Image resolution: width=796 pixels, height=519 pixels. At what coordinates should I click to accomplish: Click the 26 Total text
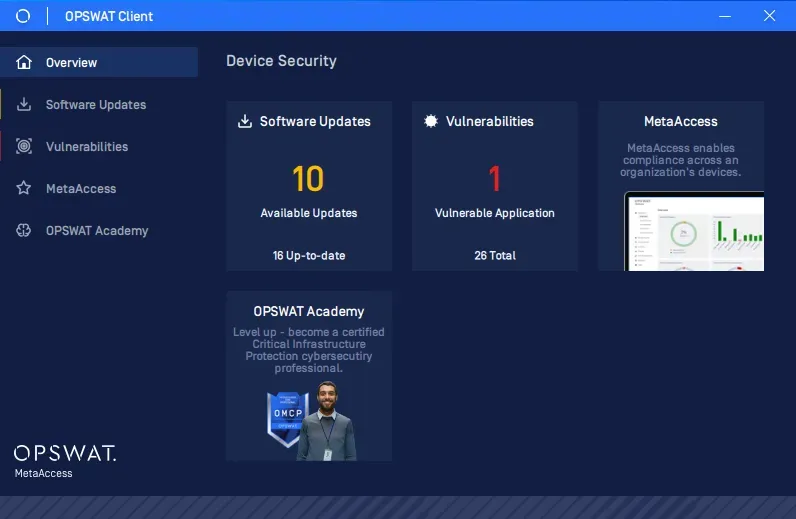[x=495, y=255]
